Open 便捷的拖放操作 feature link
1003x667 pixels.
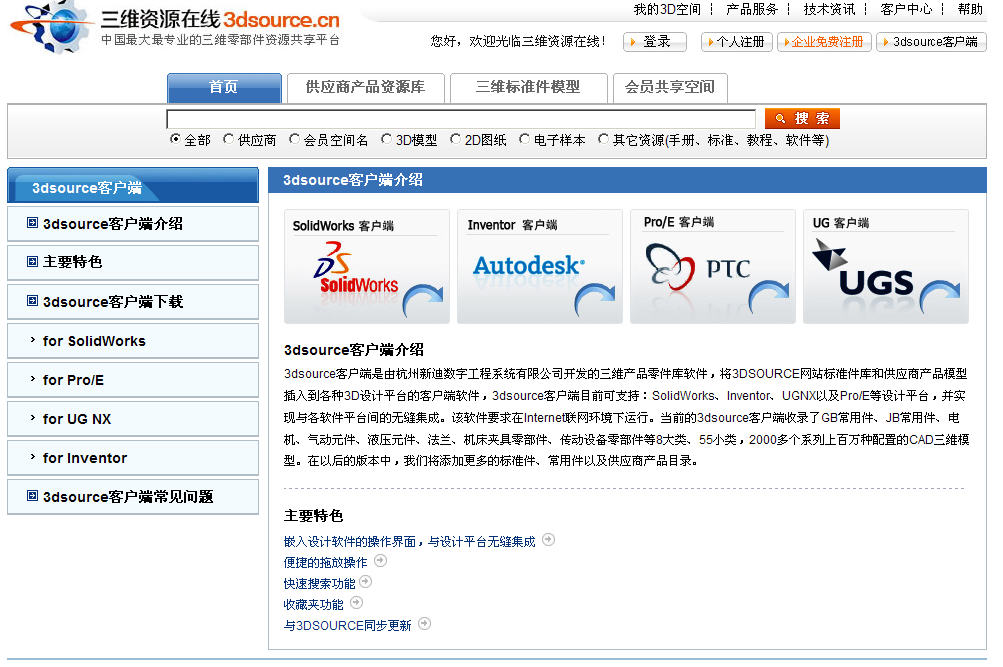coord(326,563)
